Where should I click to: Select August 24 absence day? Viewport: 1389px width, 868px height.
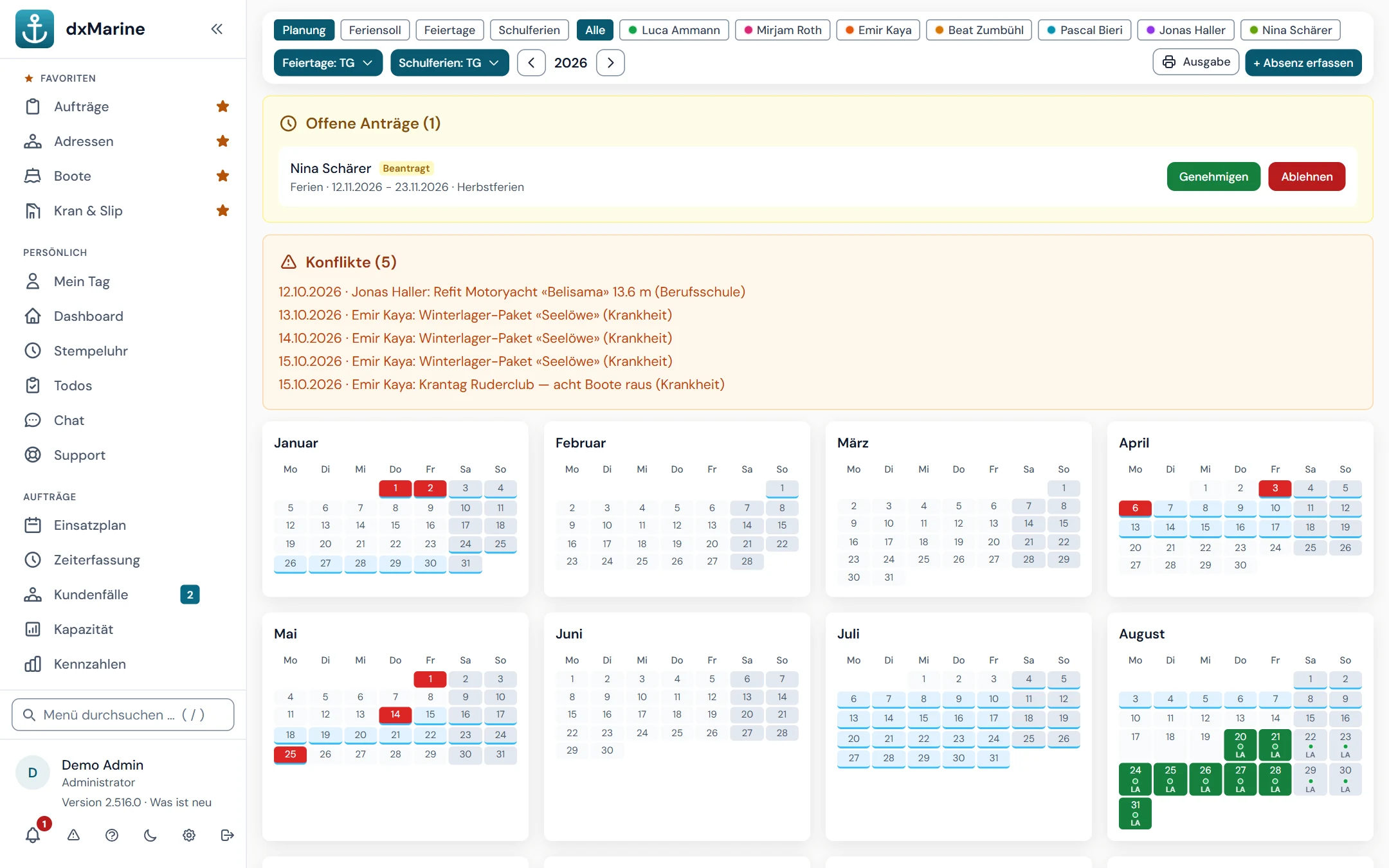1135,779
